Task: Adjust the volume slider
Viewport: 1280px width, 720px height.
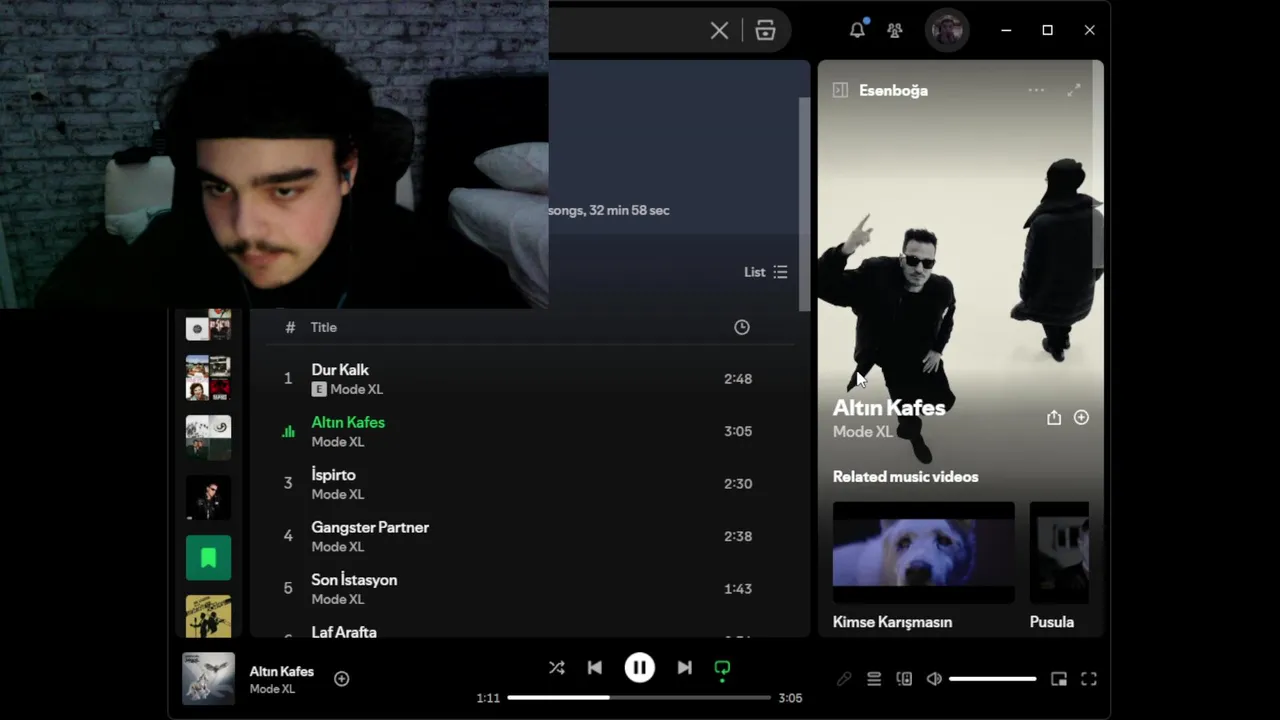Action: tap(992, 679)
